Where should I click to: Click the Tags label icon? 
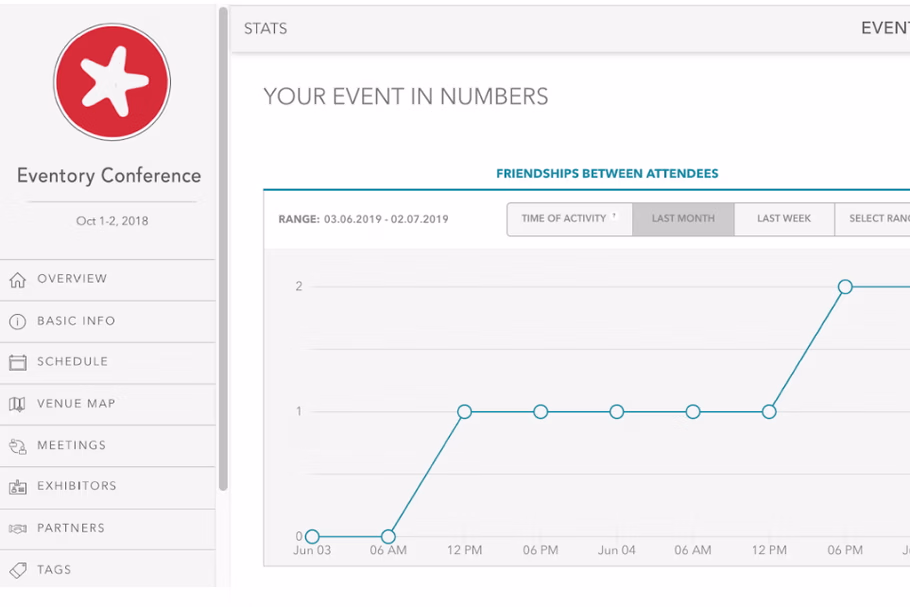coord(17,570)
